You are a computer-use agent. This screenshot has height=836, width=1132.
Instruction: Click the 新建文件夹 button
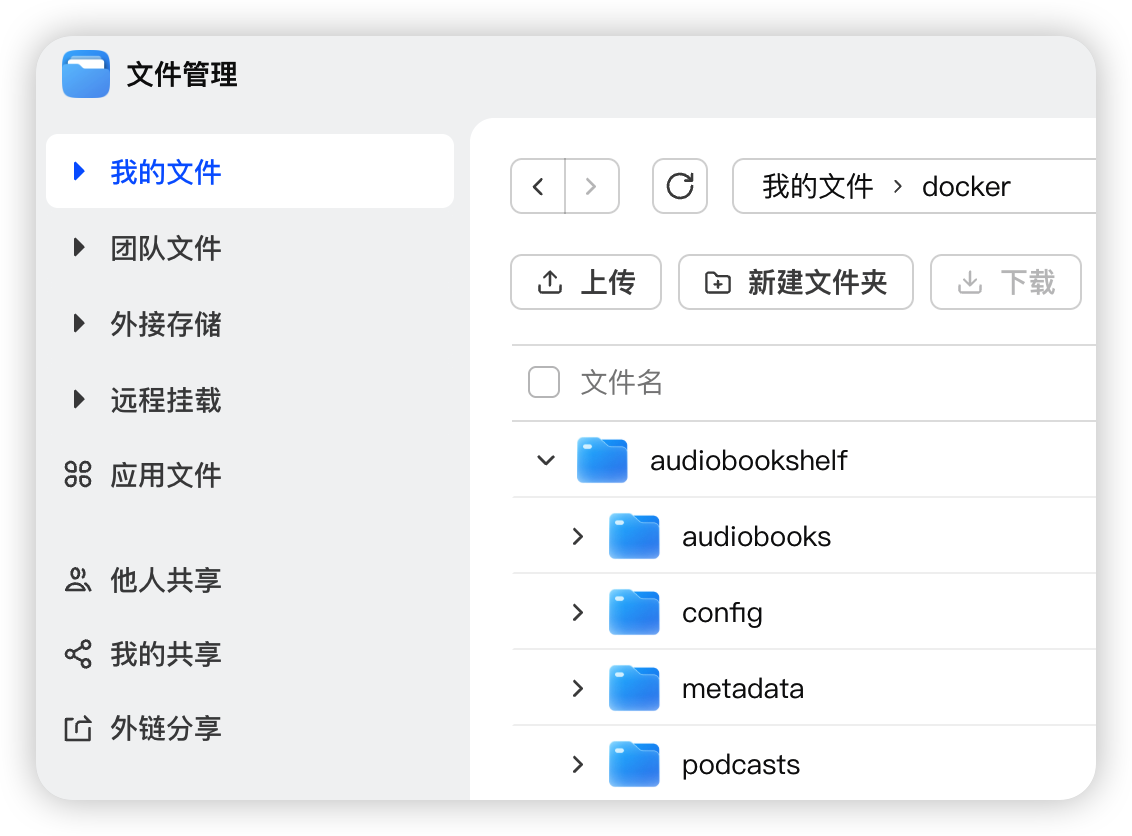tap(796, 283)
